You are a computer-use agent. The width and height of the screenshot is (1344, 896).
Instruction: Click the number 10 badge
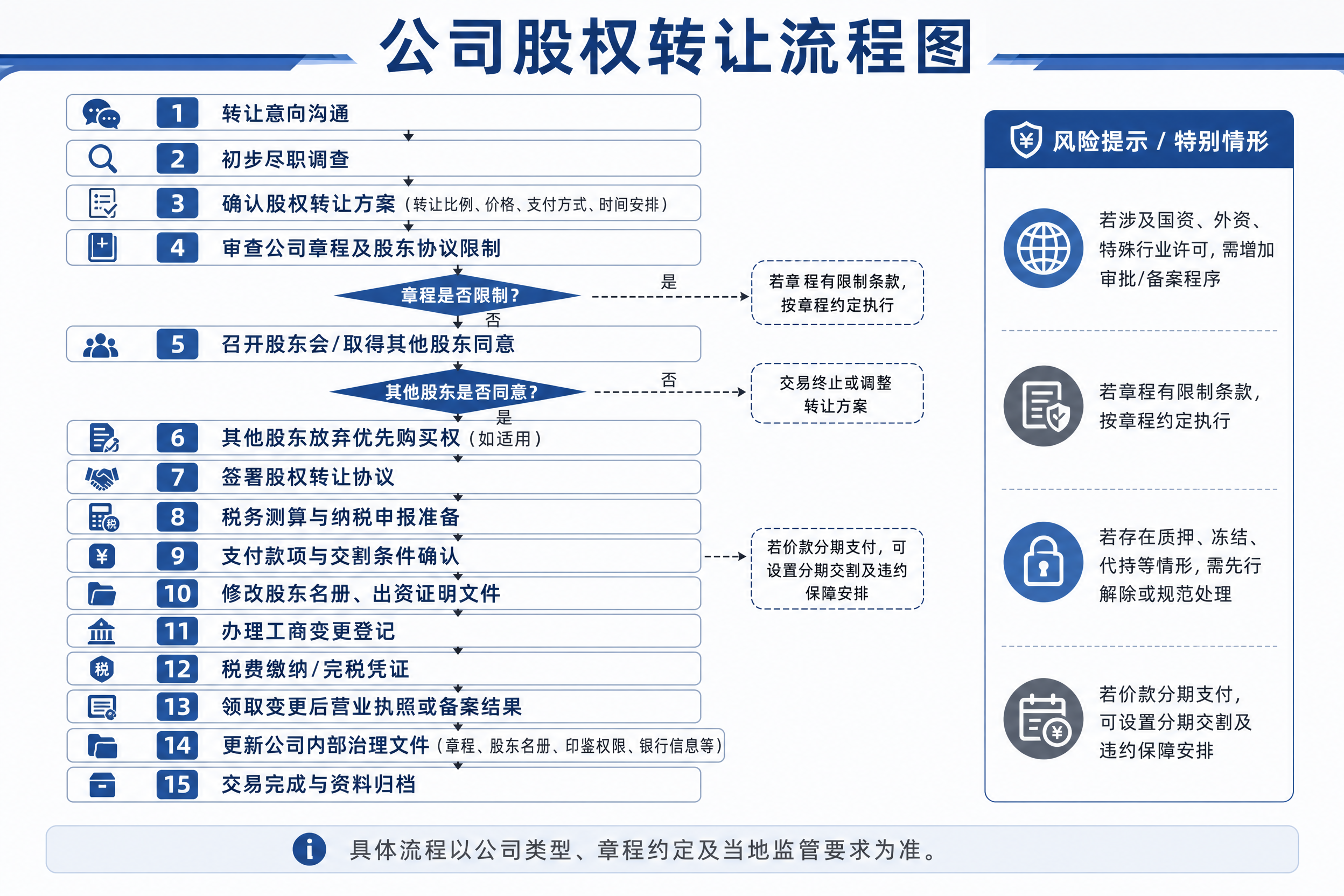[177, 593]
